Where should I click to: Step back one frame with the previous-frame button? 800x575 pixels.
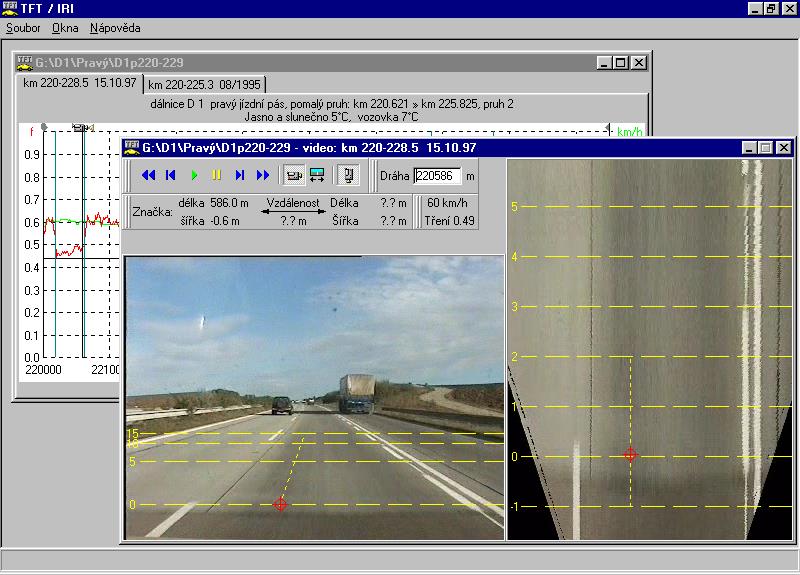click(170, 176)
